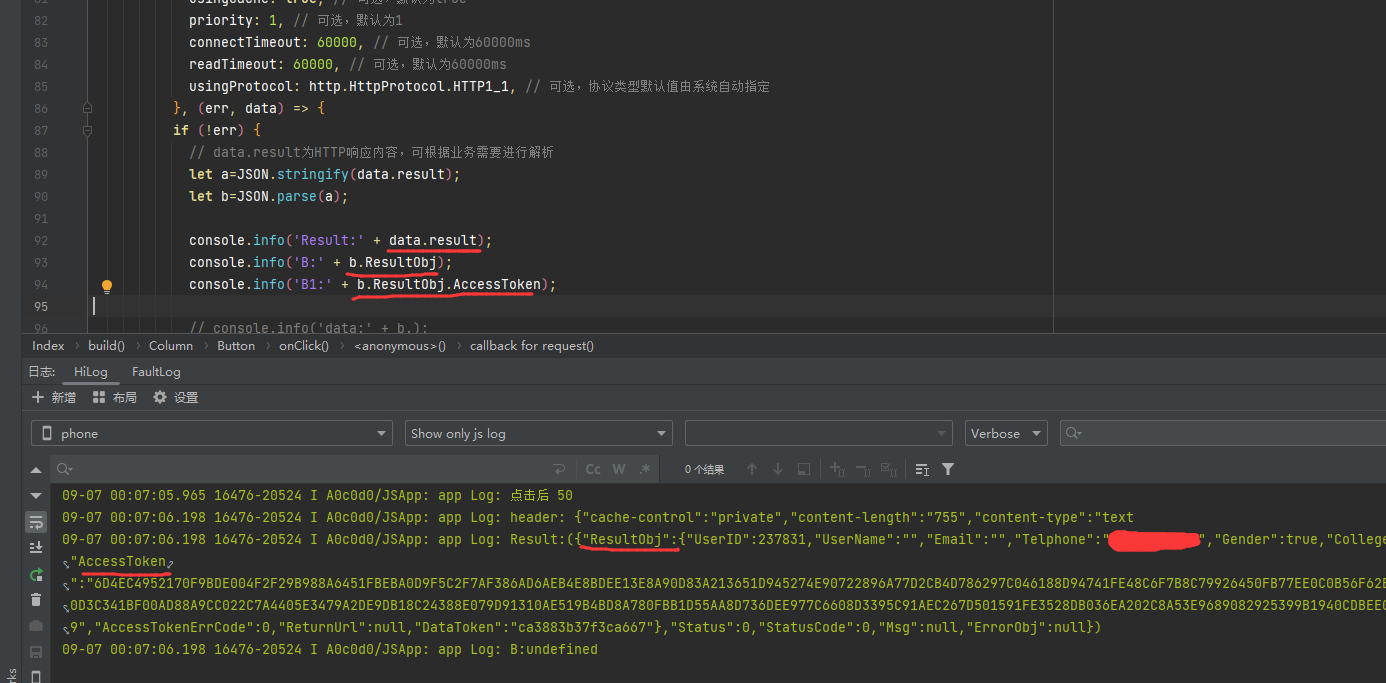Click the camera screenshot icon in log sidebar
The width and height of the screenshot is (1386, 683).
point(36,626)
